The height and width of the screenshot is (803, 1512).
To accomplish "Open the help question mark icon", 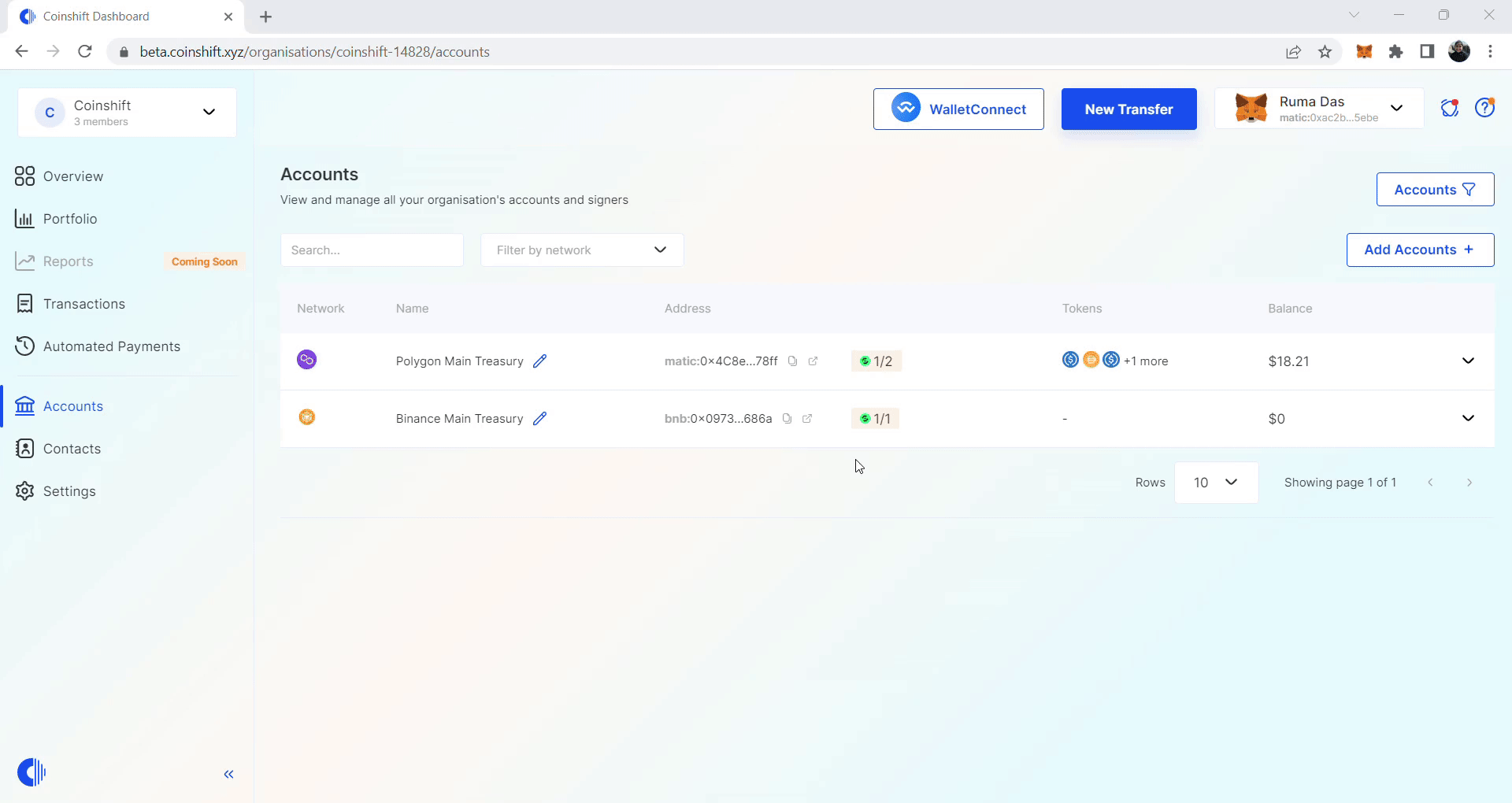I will pyautogui.click(x=1485, y=108).
